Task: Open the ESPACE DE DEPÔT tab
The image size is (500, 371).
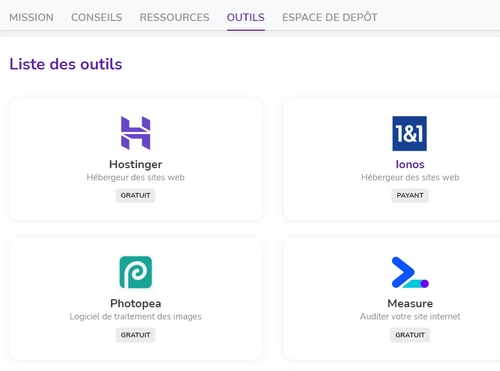Action: (330, 17)
